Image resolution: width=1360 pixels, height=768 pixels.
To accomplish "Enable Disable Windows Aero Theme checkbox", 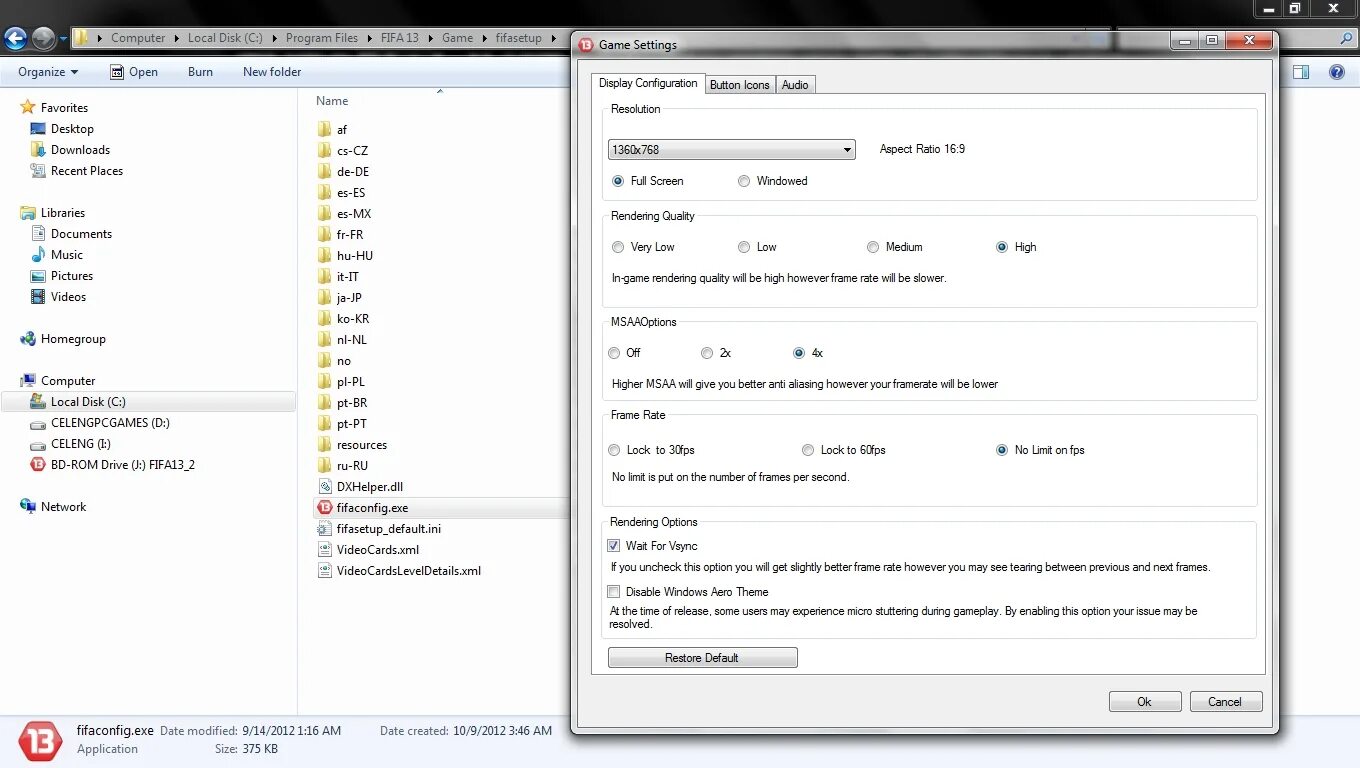I will pos(614,592).
